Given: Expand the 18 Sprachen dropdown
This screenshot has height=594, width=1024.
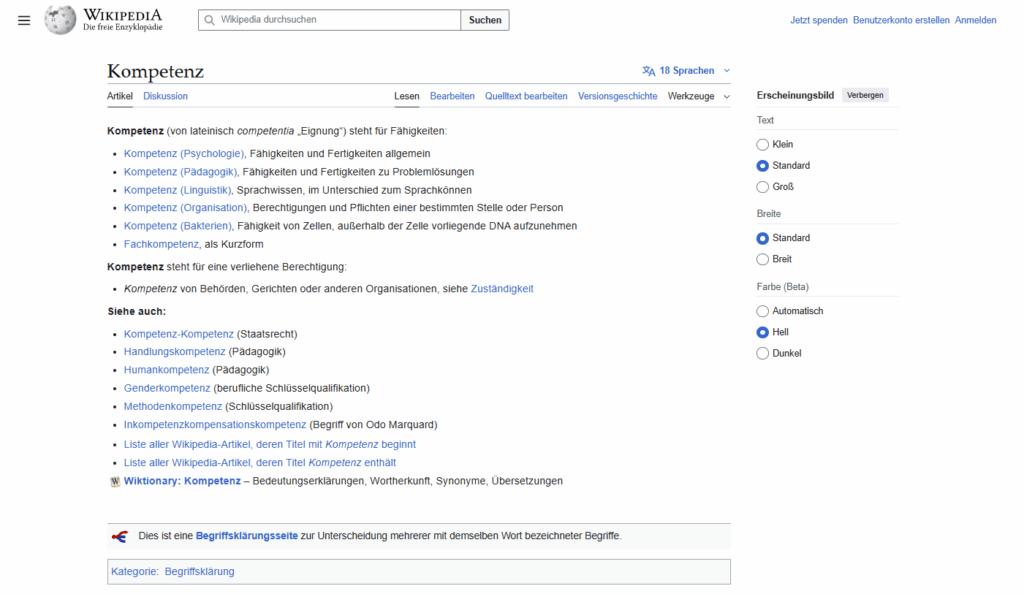Looking at the screenshot, I should pos(686,70).
